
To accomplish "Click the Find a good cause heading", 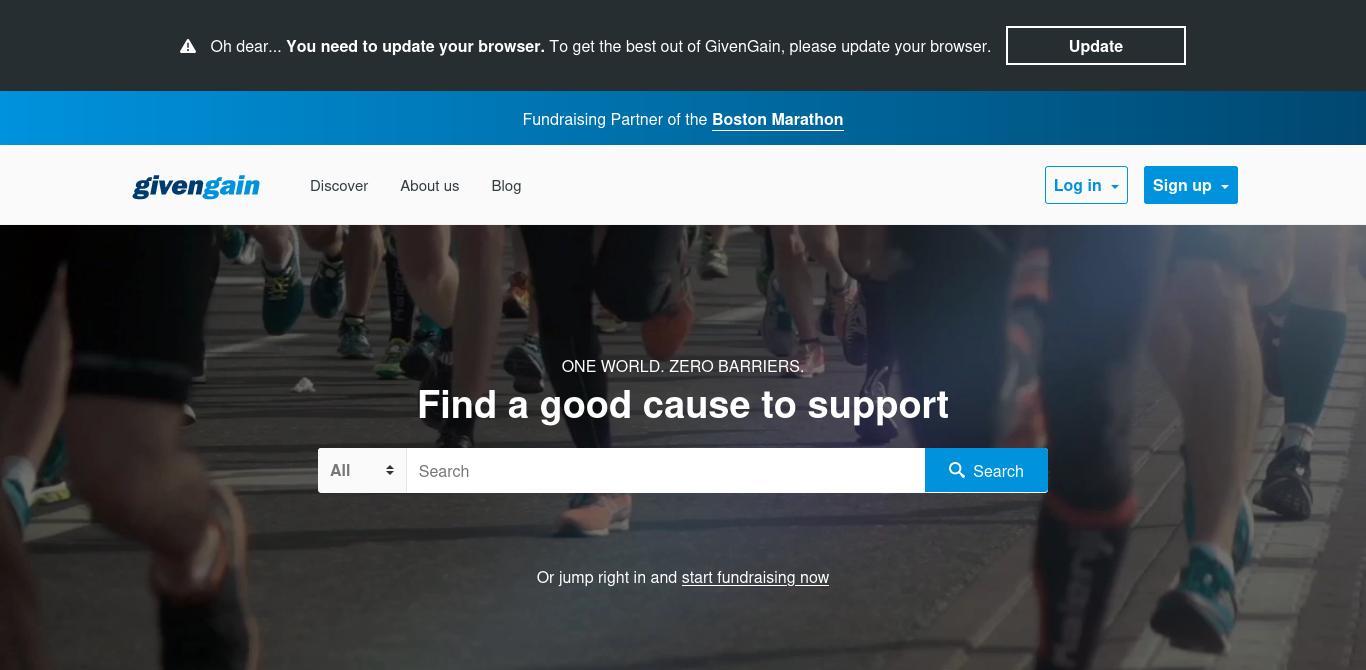I will point(683,405).
